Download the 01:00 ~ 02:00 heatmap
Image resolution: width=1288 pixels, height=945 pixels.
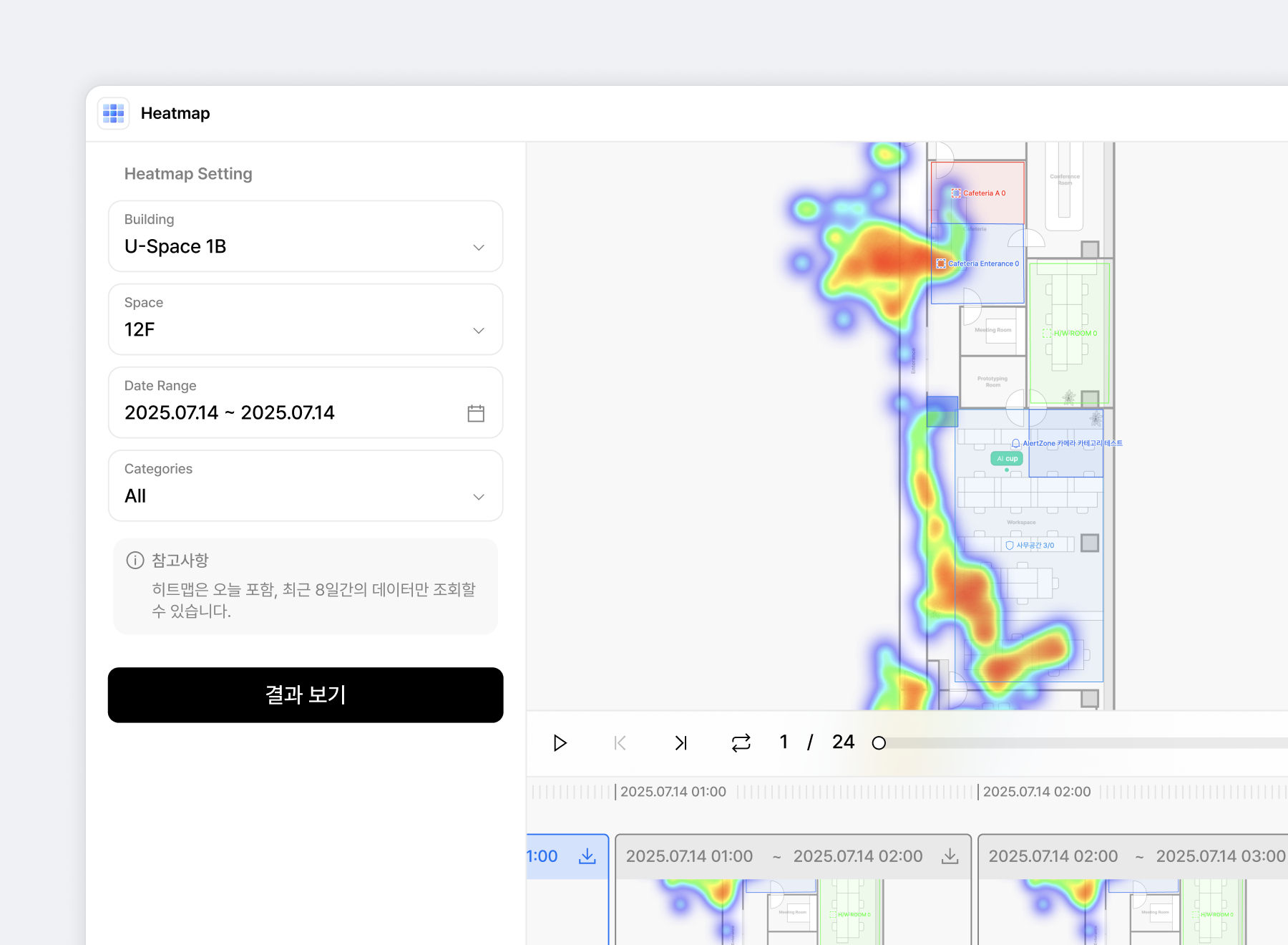pyautogui.click(x=950, y=856)
